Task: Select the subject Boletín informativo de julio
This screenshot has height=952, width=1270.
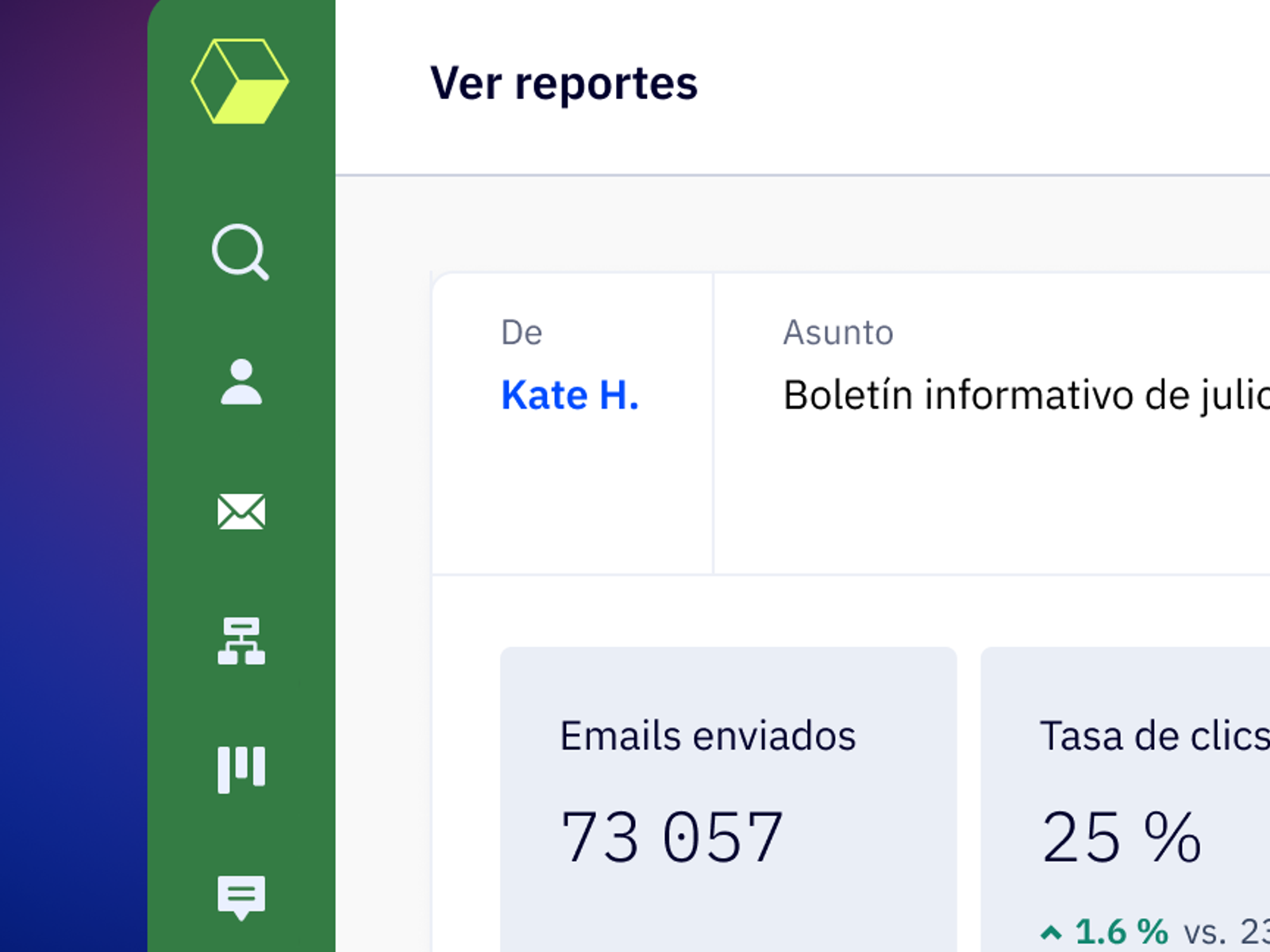Action: tap(1024, 395)
